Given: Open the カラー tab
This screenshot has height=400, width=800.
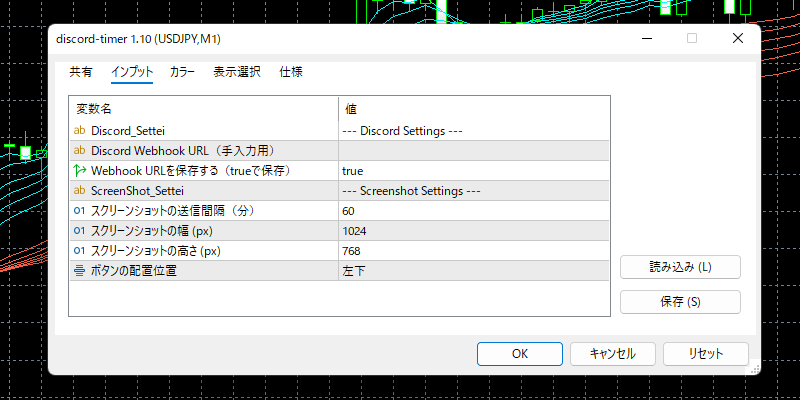Looking at the screenshot, I should (182, 72).
